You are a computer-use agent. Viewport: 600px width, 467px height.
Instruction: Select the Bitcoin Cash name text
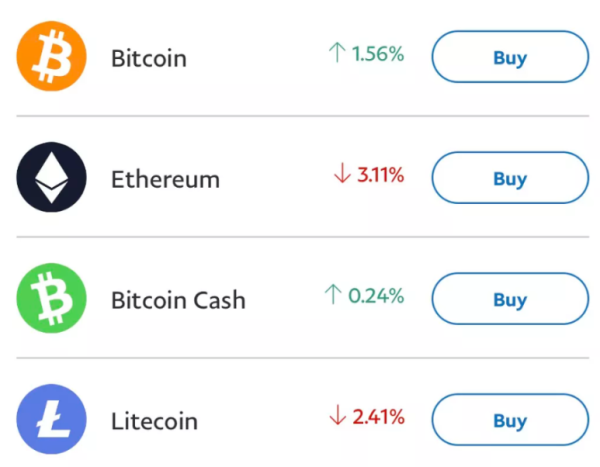click(178, 300)
